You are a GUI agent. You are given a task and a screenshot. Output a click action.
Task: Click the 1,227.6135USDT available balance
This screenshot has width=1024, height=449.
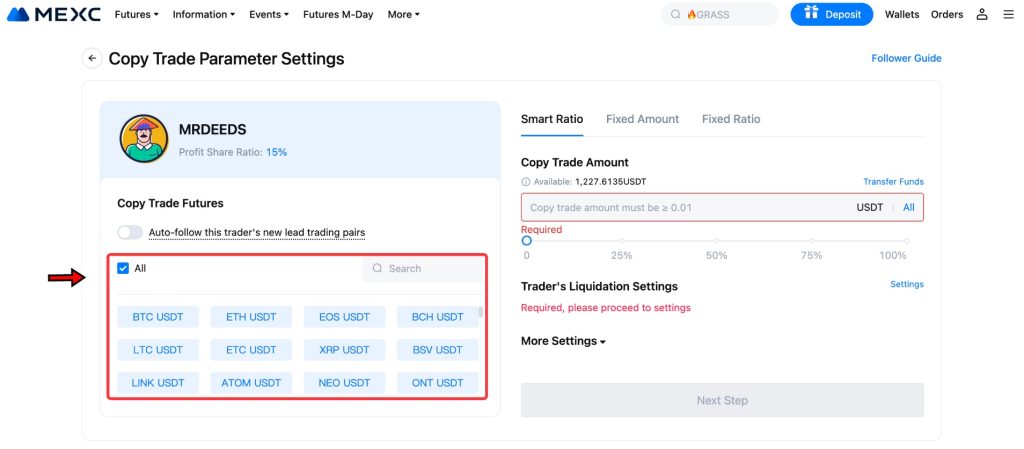point(611,182)
